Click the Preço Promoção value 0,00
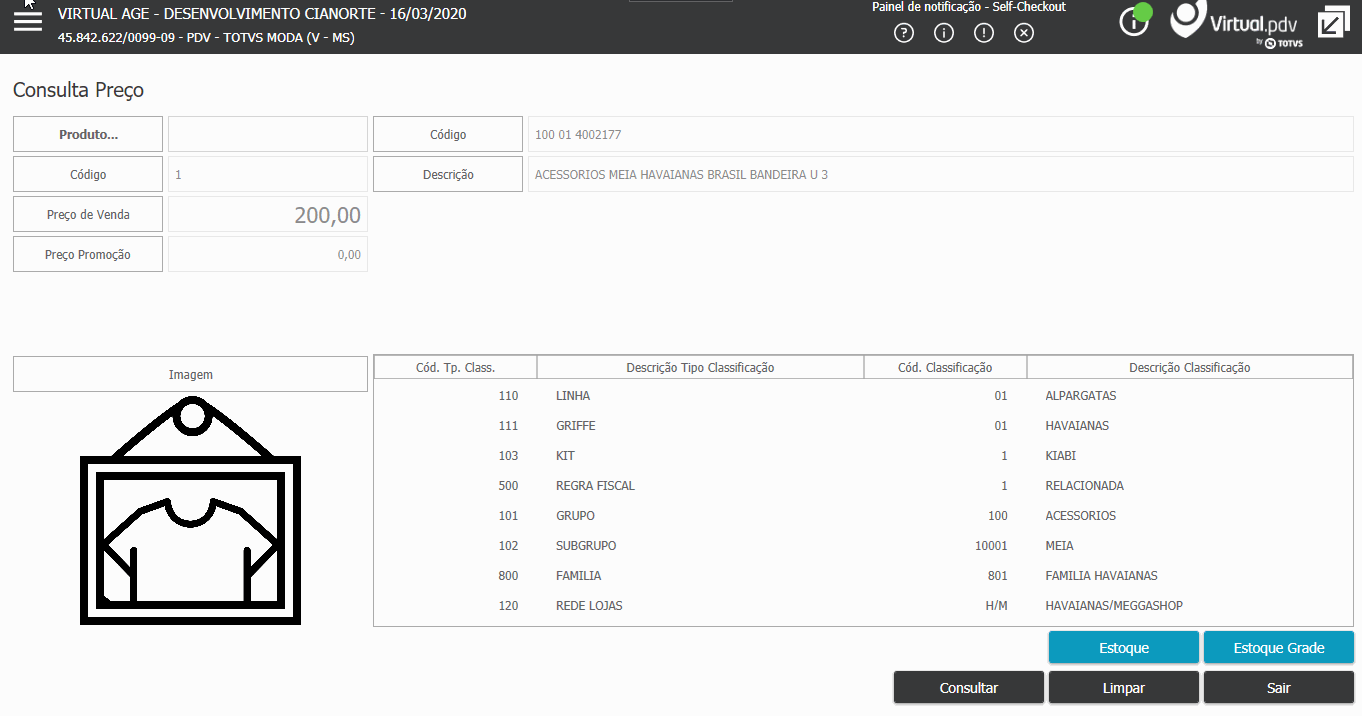 (x=268, y=254)
